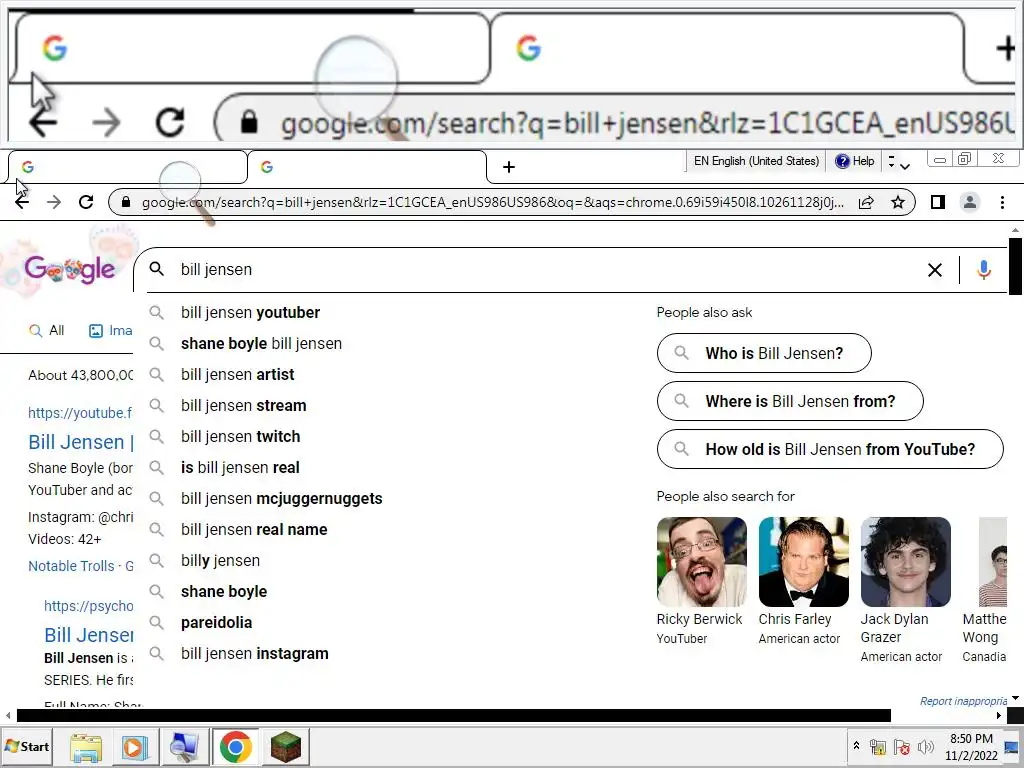Click the share page icon in address bar
Image resolution: width=1024 pixels, height=768 pixels.
pos(866,202)
